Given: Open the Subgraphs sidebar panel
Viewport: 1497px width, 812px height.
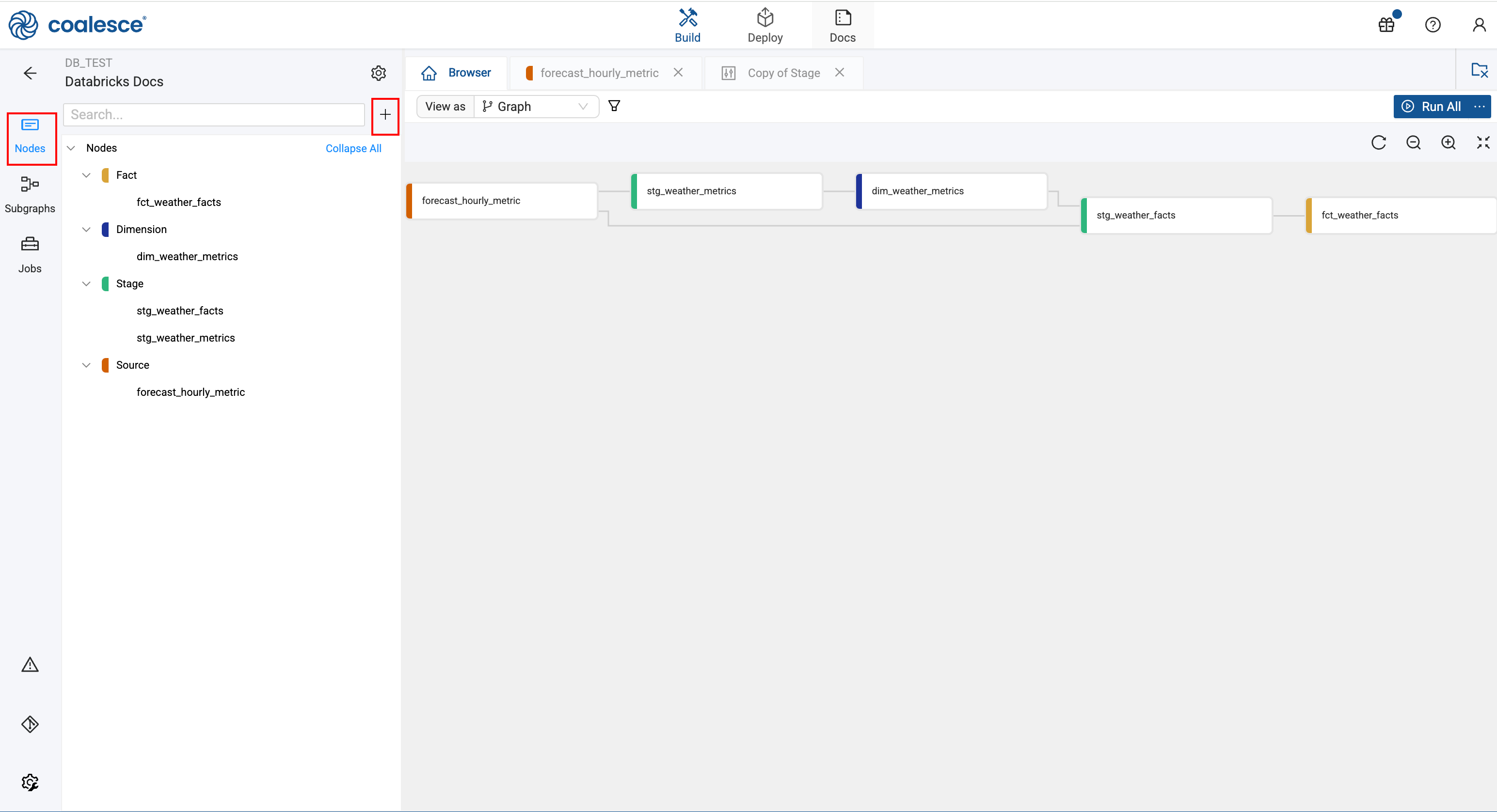Looking at the screenshot, I should pyautogui.click(x=30, y=195).
